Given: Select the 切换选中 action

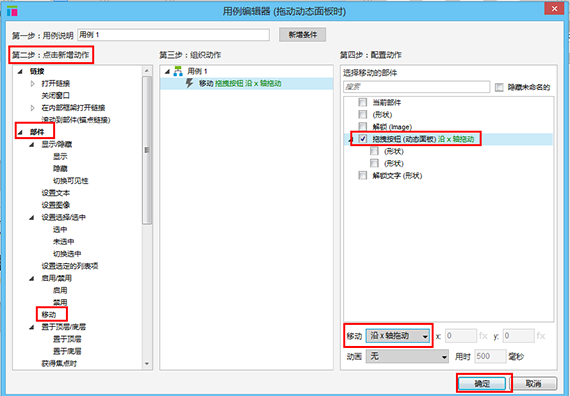Looking at the screenshot, I should pos(67,254).
